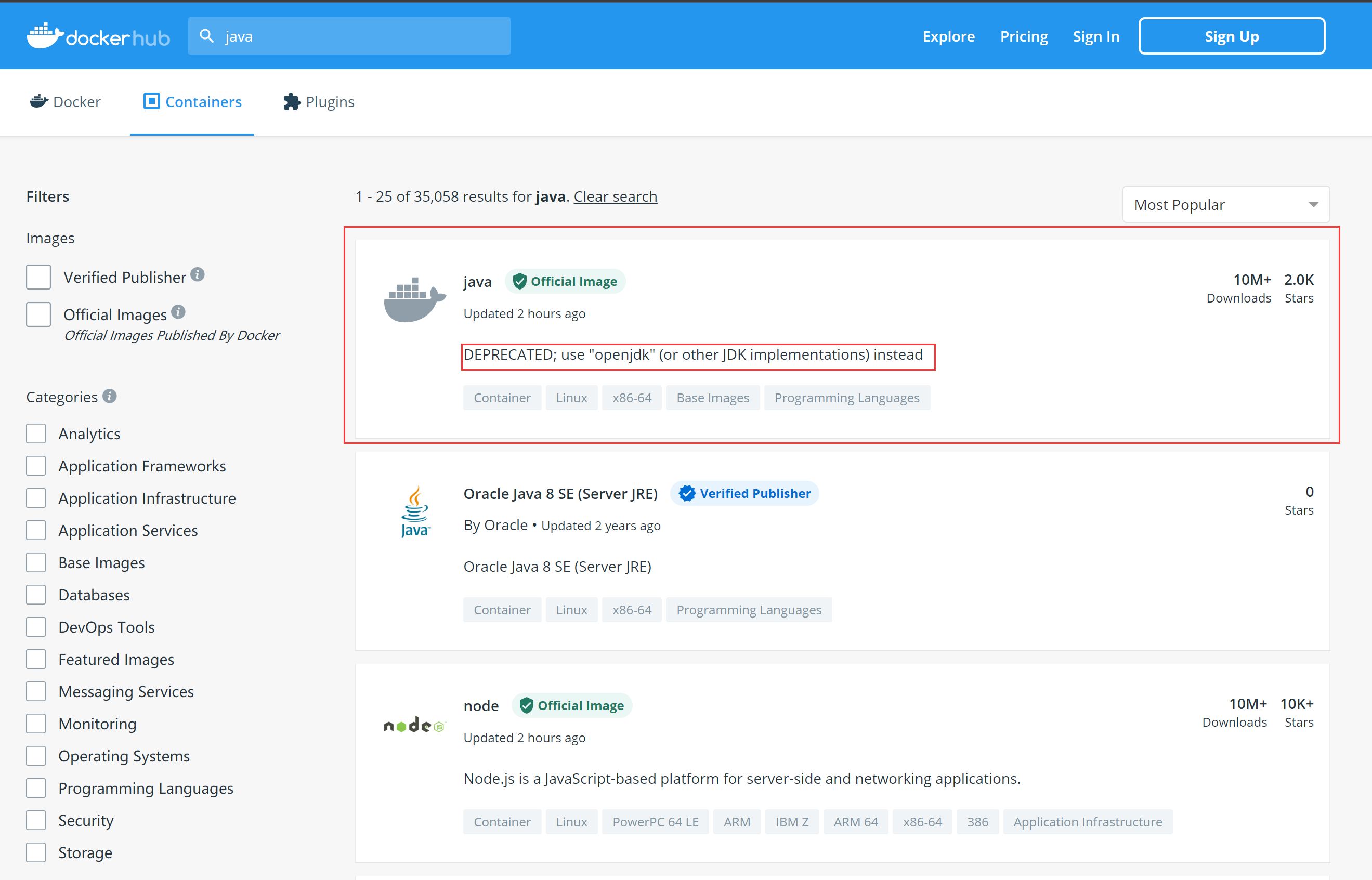The width and height of the screenshot is (1372, 880).
Task: Click the Oracle Java logo icon
Action: pyautogui.click(x=415, y=511)
